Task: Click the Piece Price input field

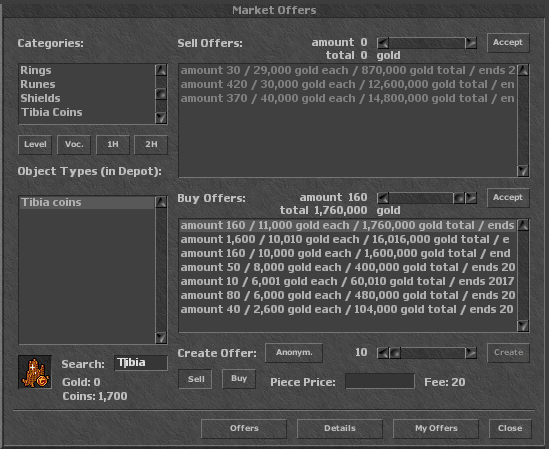Action: pos(380,381)
